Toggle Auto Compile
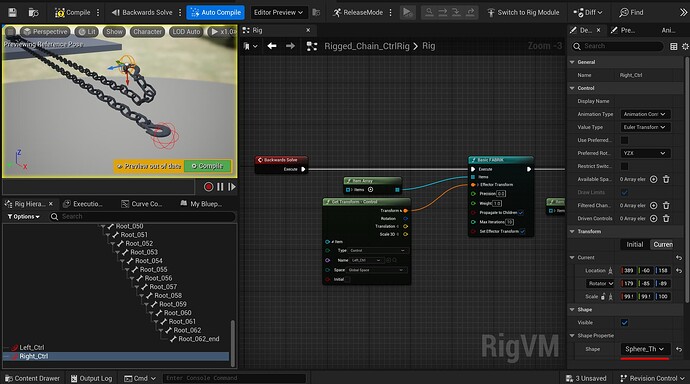 point(216,12)
